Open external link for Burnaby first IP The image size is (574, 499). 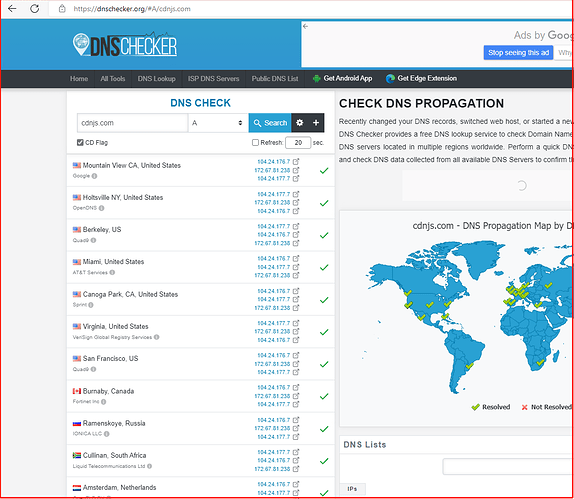[x=296, y=387]
